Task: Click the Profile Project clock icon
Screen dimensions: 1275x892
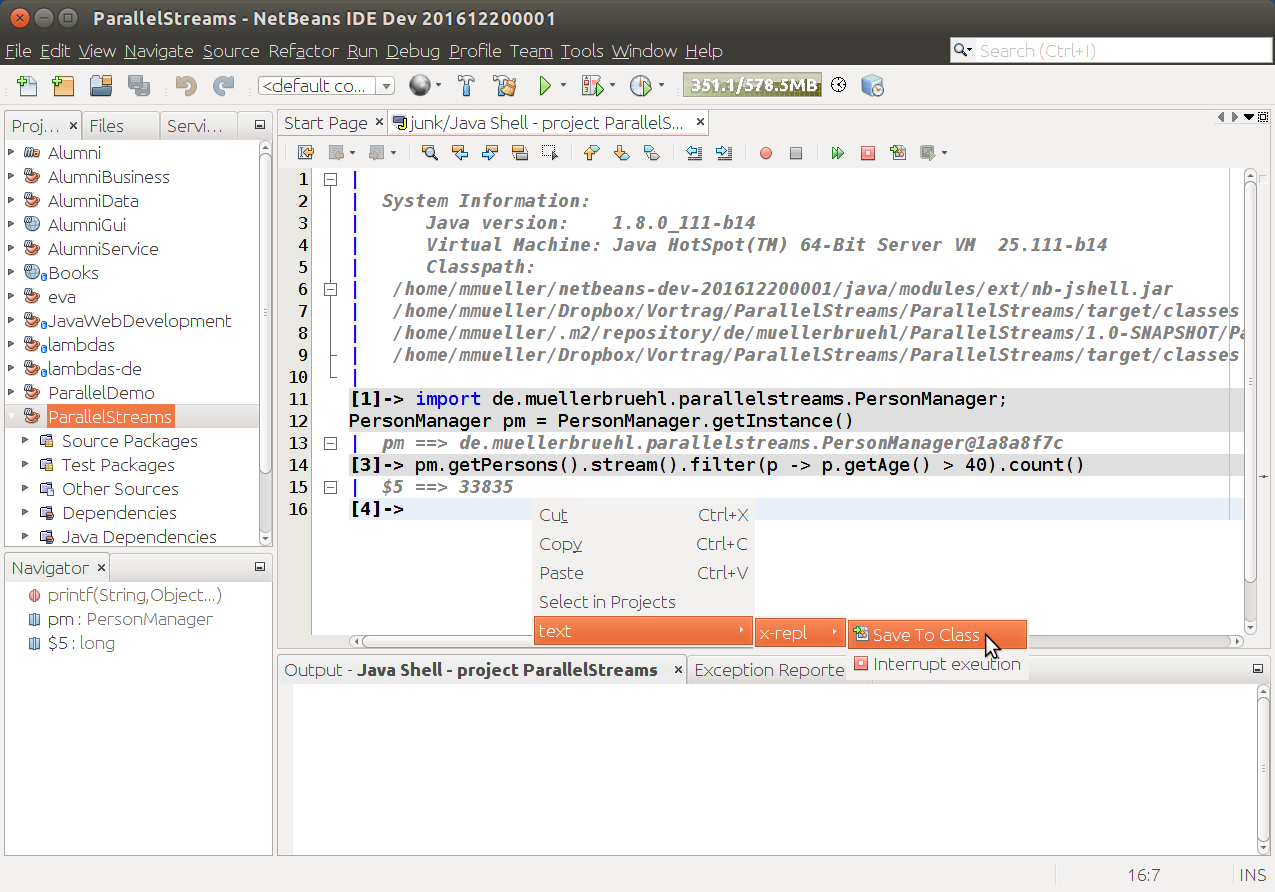Action: click(x=640, y=86)
